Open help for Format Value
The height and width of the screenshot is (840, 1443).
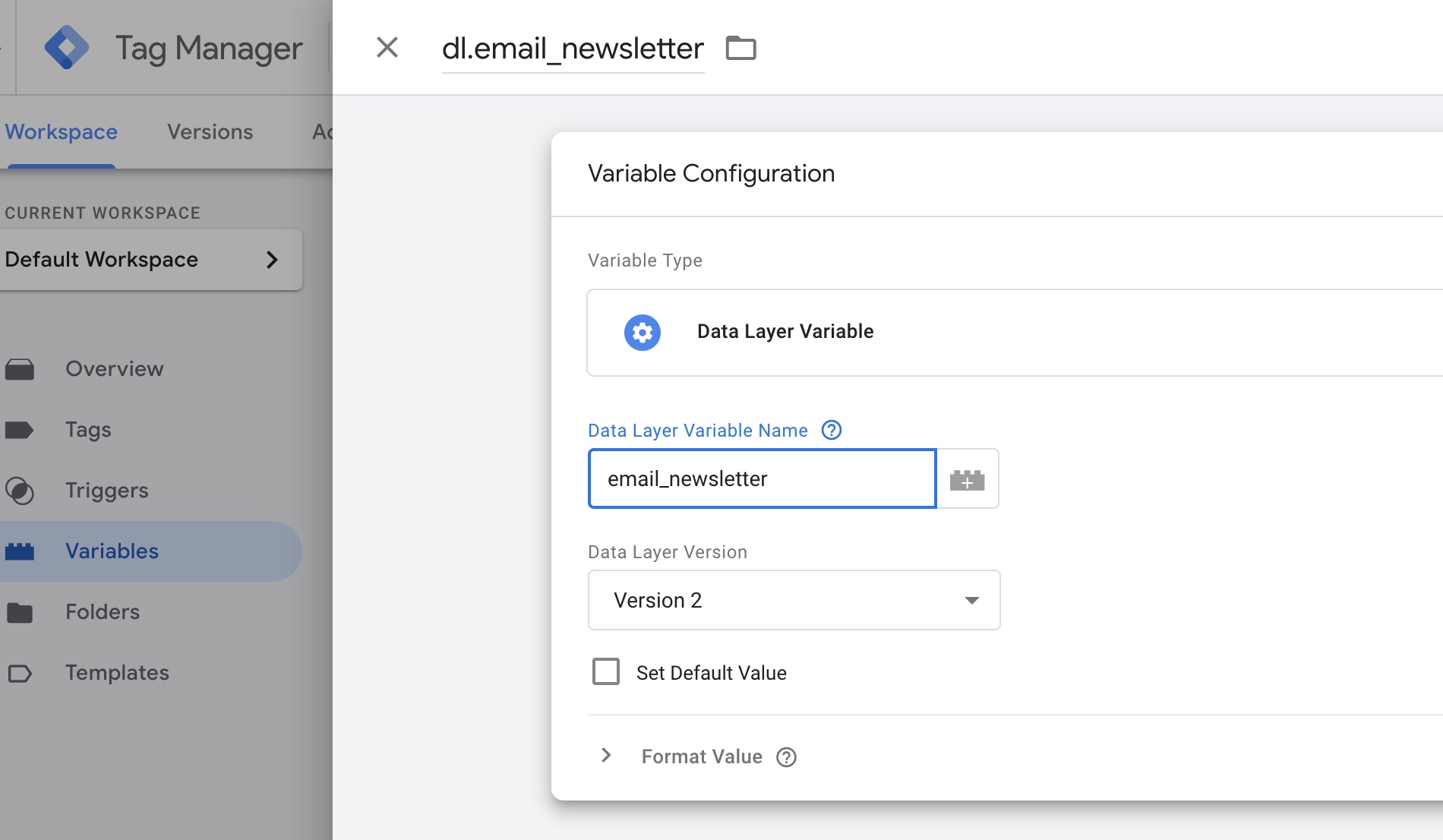click(x=786, y=757)
